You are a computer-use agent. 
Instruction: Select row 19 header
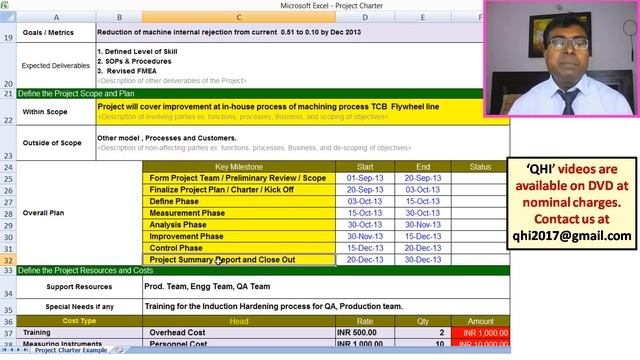click(x=8, y=33)
